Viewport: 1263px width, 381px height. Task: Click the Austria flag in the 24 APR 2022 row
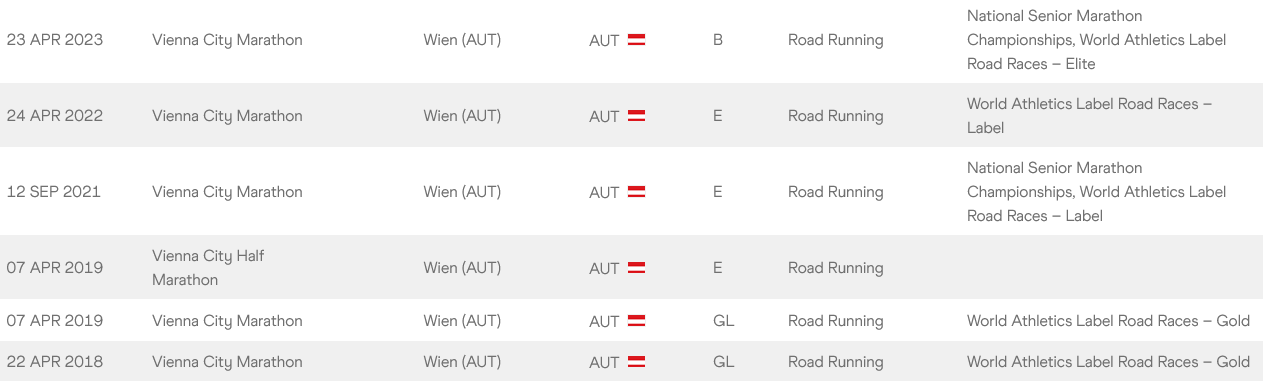pos(636,116)
